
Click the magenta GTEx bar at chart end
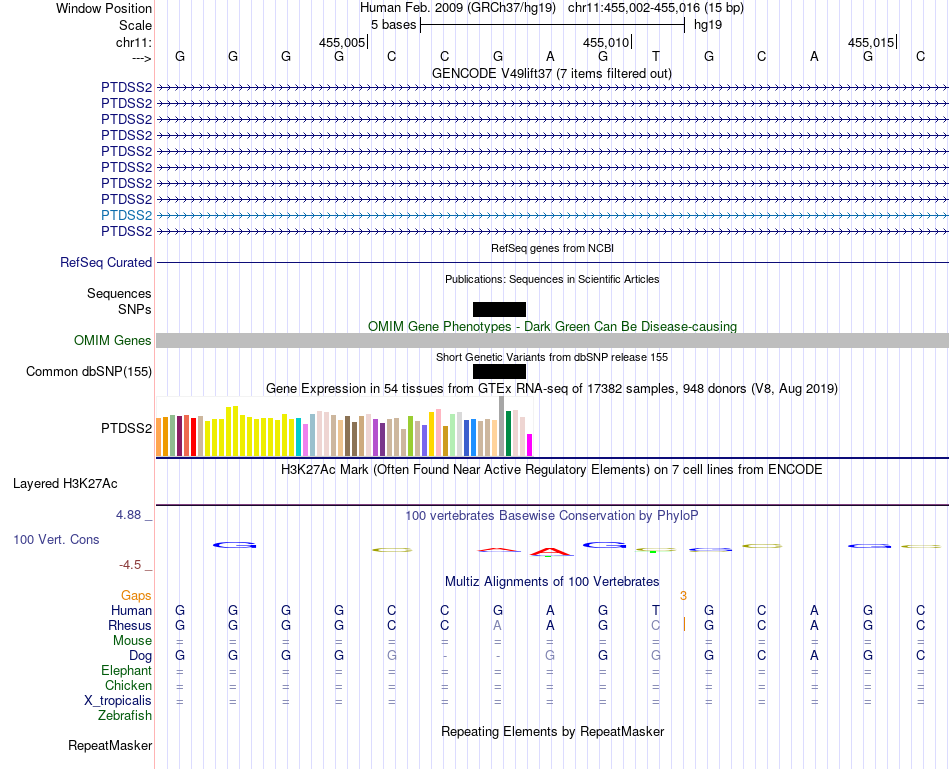(530, 445)
